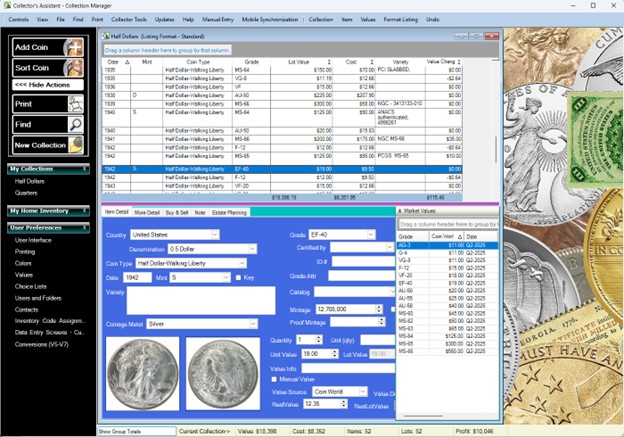Open the Denomination dropdown
This screenshot has width=624, height=437.
point(252,249)
